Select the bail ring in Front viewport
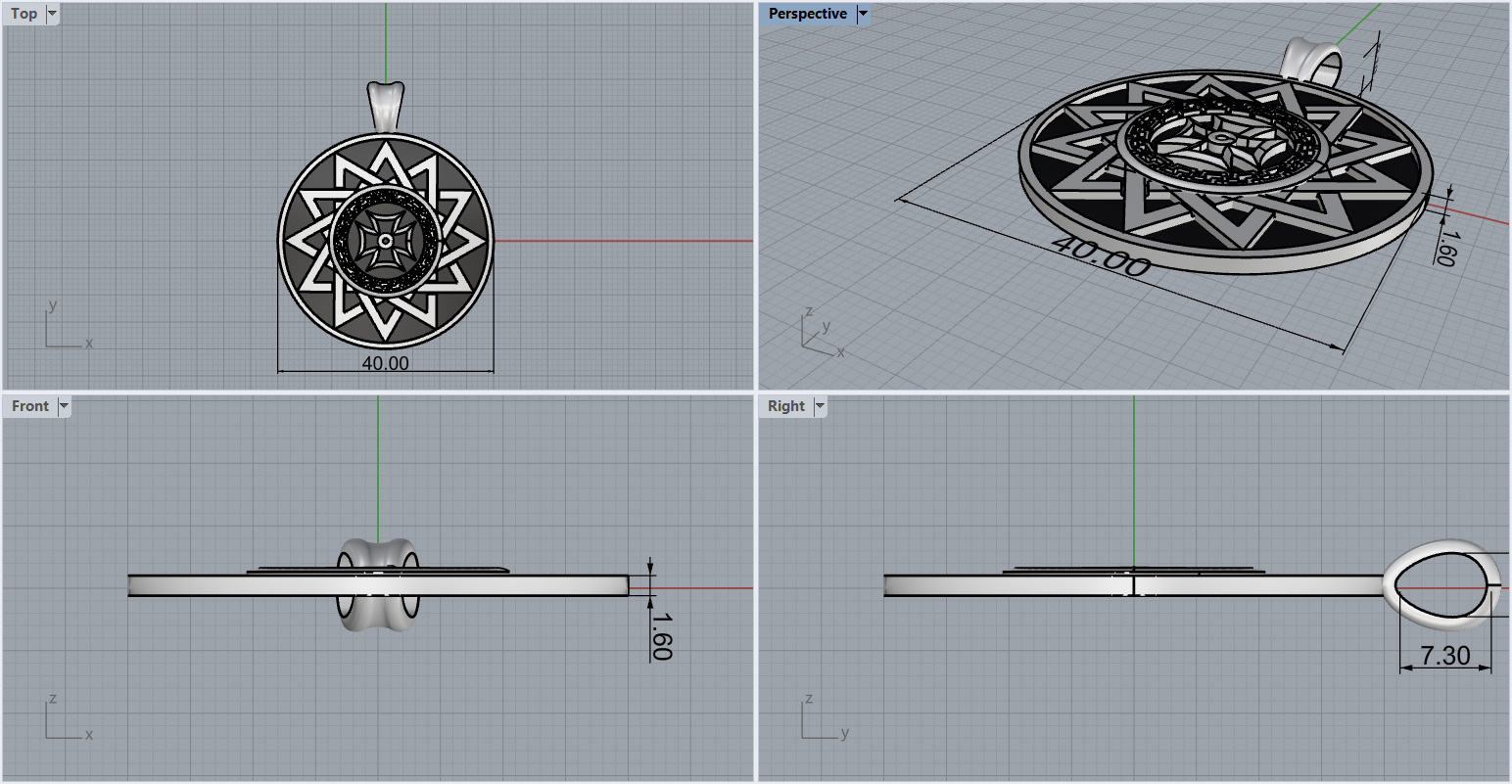This screenshot has width=1512, height=784. tap(379, 583)
